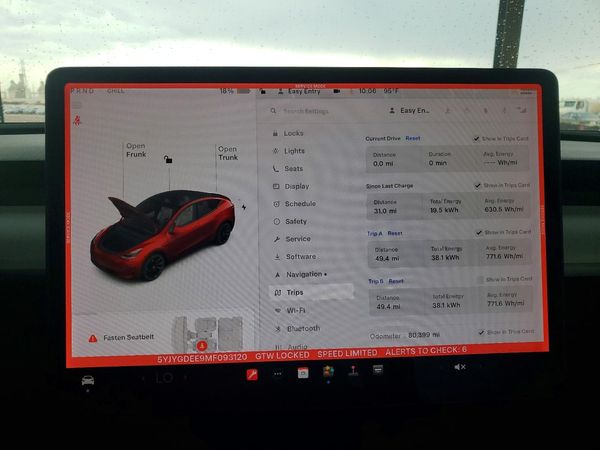Viewport: 600px width, 450px height.
Task: Enable Trip B Show in Trips Card
Action: point(480,280)
